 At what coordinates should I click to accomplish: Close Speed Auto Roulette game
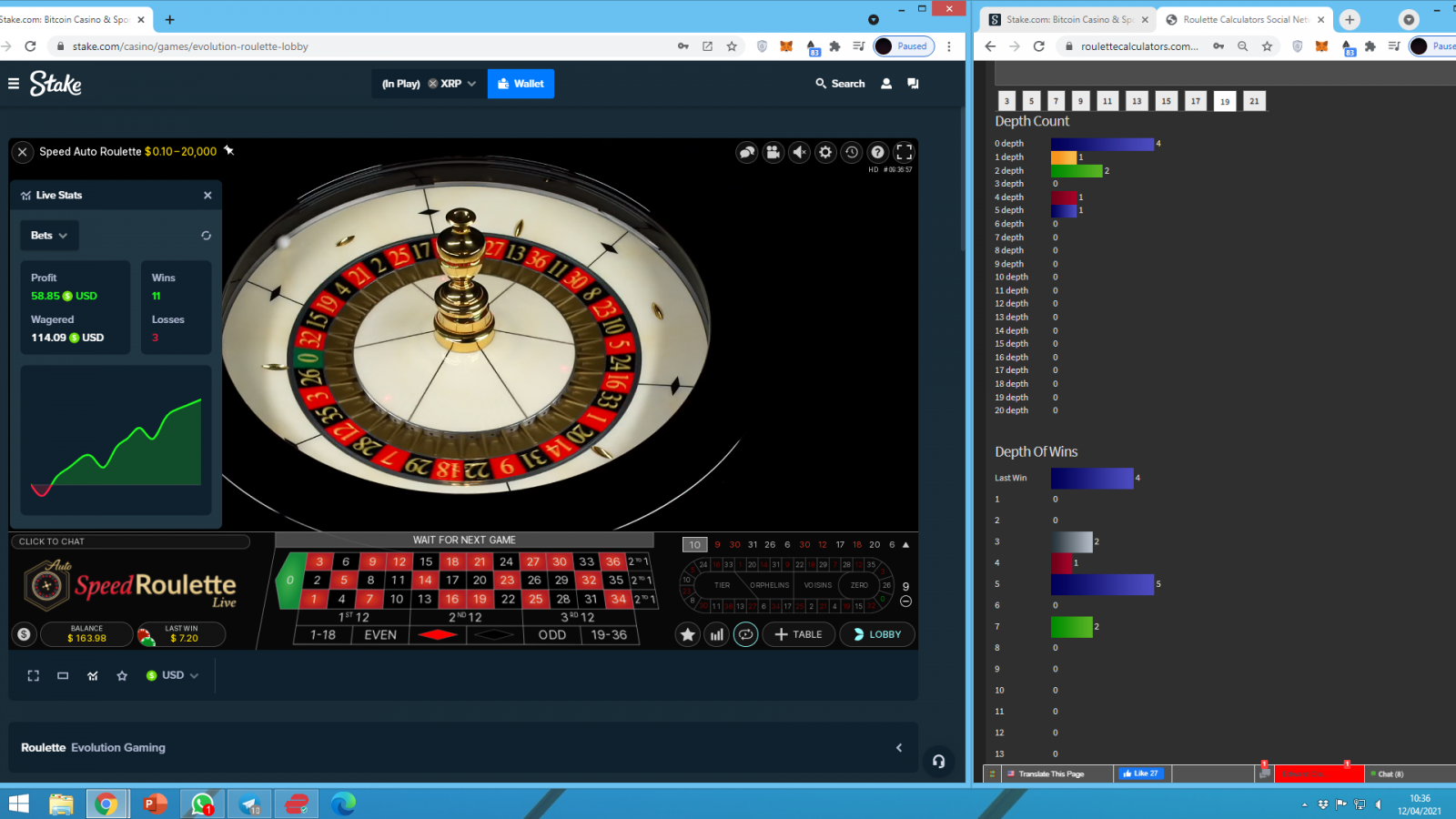(x=23, y=152)
